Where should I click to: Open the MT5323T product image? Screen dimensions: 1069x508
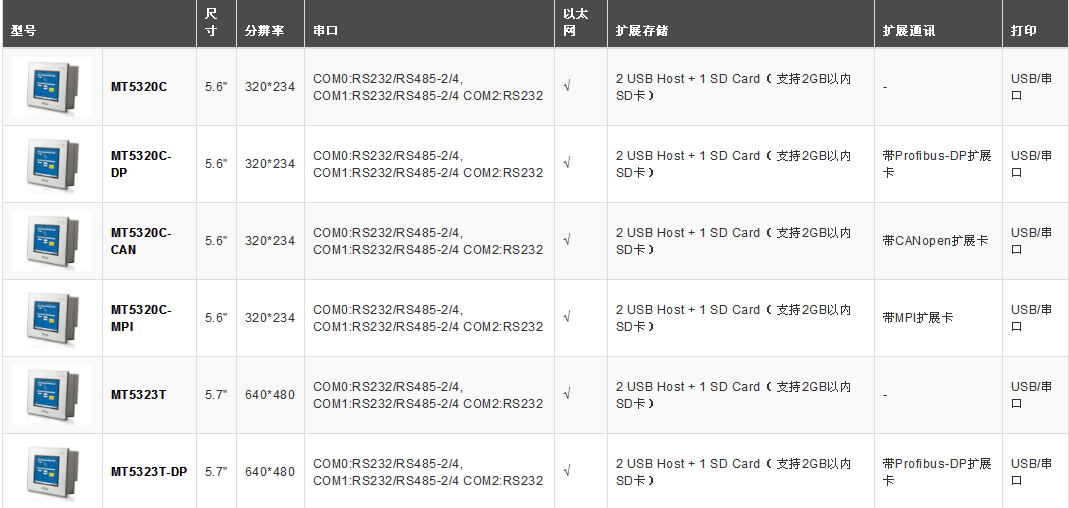coord(52,395)
